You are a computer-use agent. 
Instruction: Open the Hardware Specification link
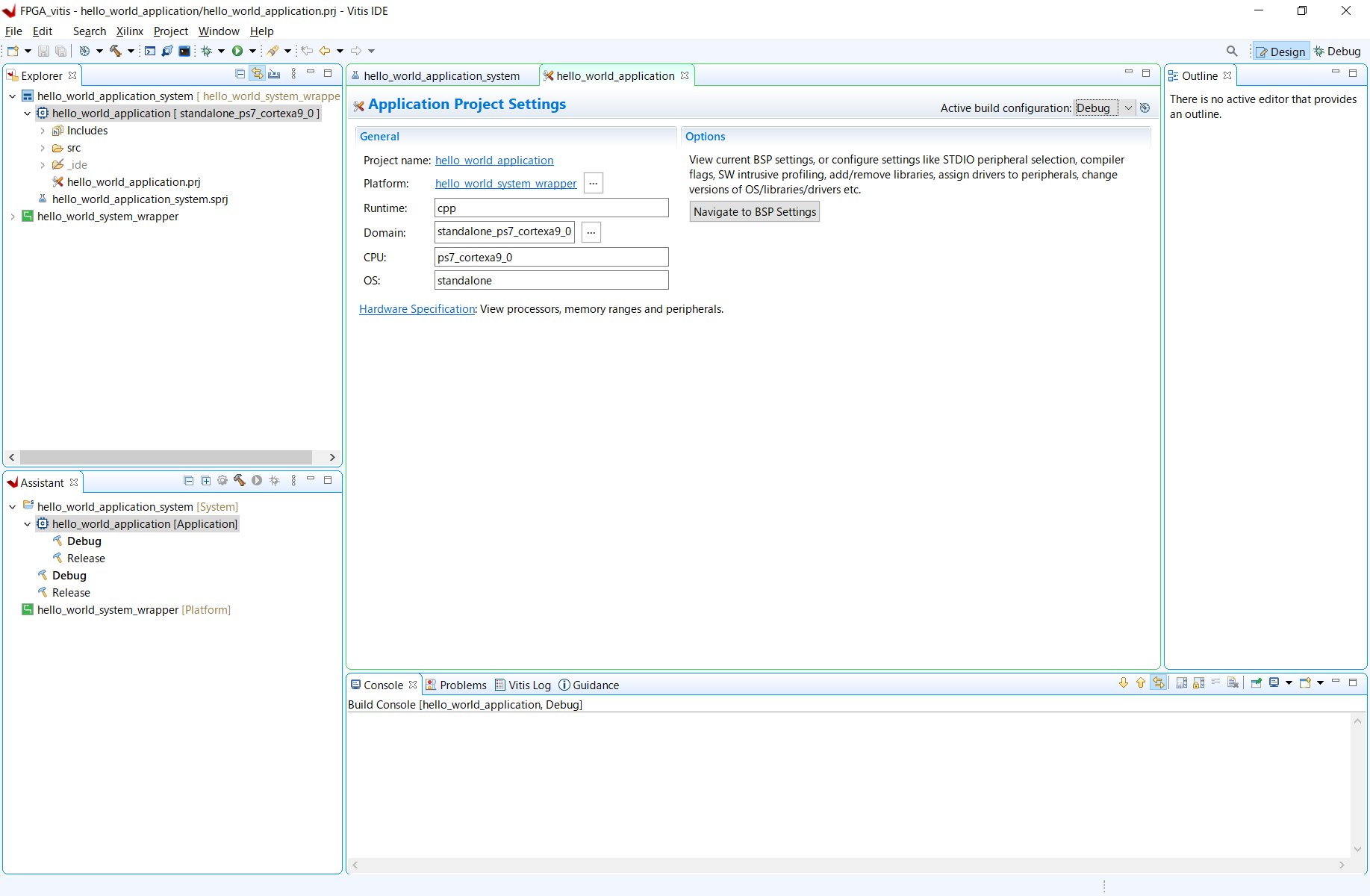click(x=417, y=309)
